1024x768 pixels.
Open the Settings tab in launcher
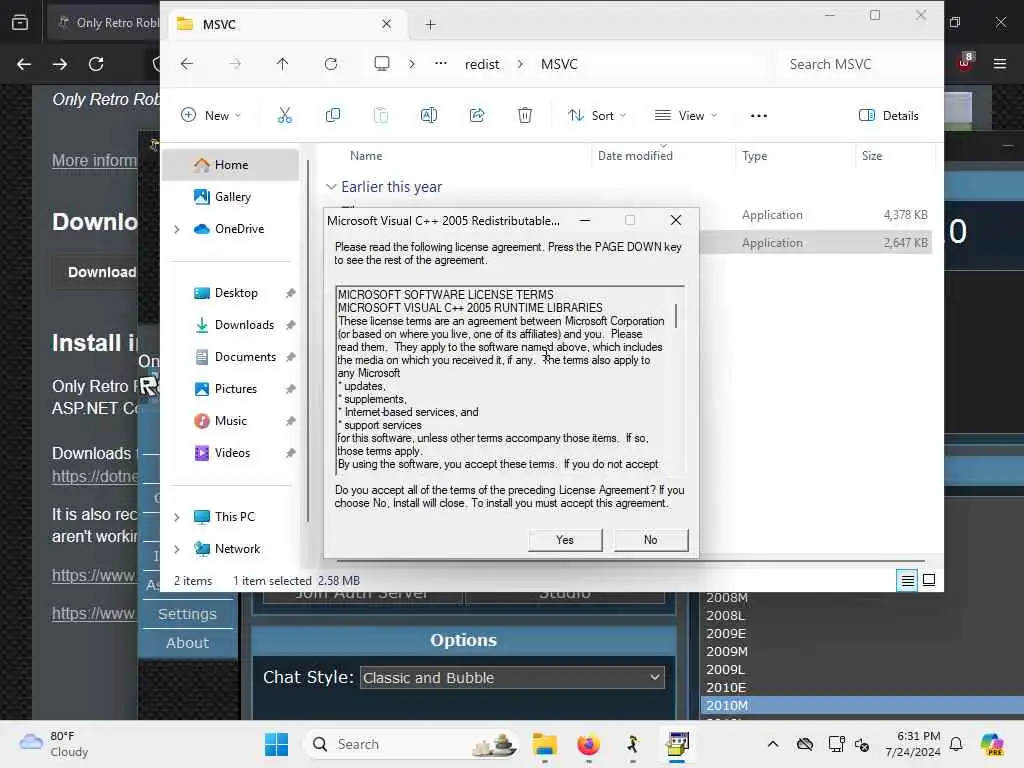[x=187, y=614]
